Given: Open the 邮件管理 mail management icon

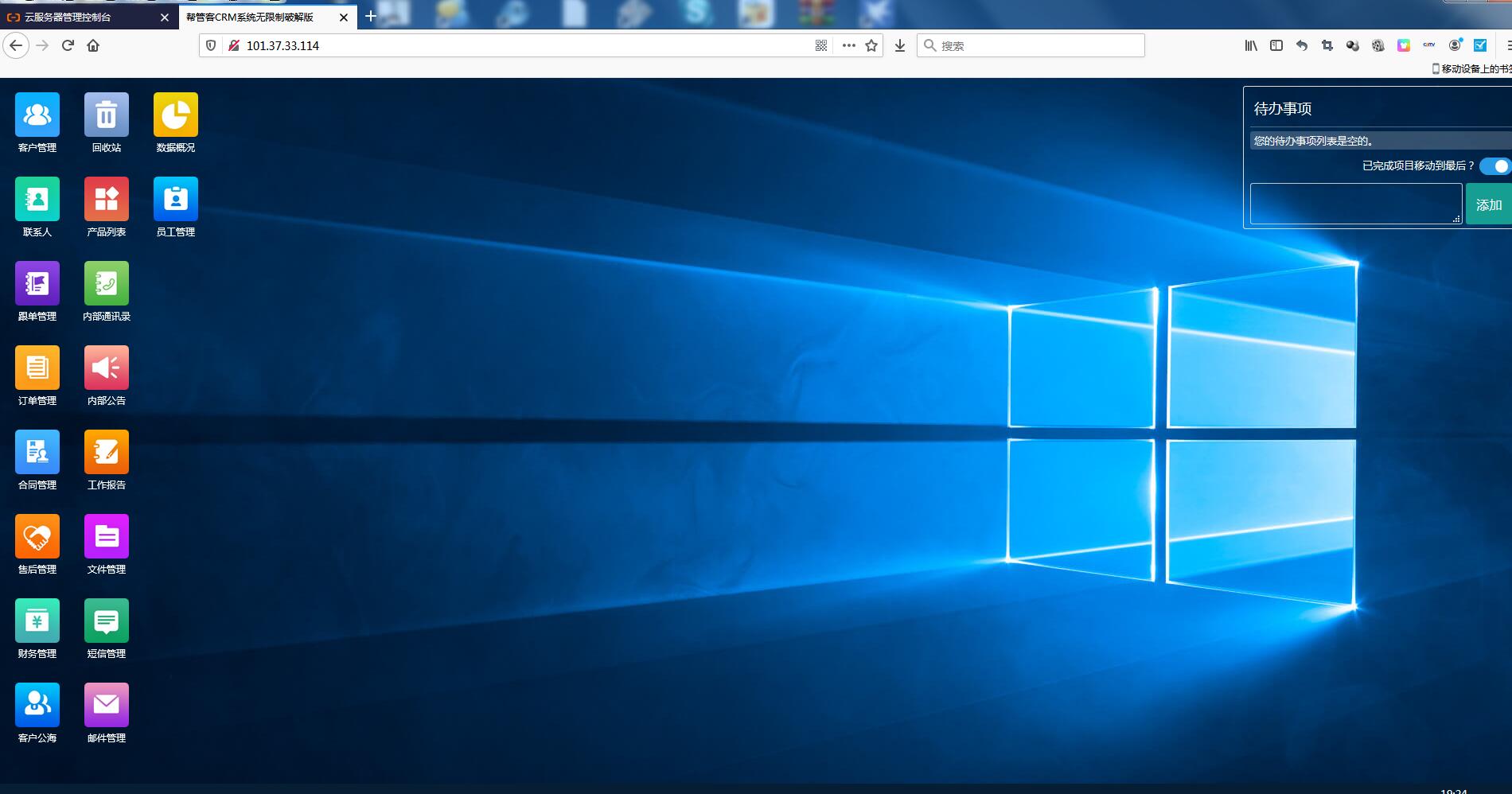Looking at the screenshot, I should [x=106, y=706].
